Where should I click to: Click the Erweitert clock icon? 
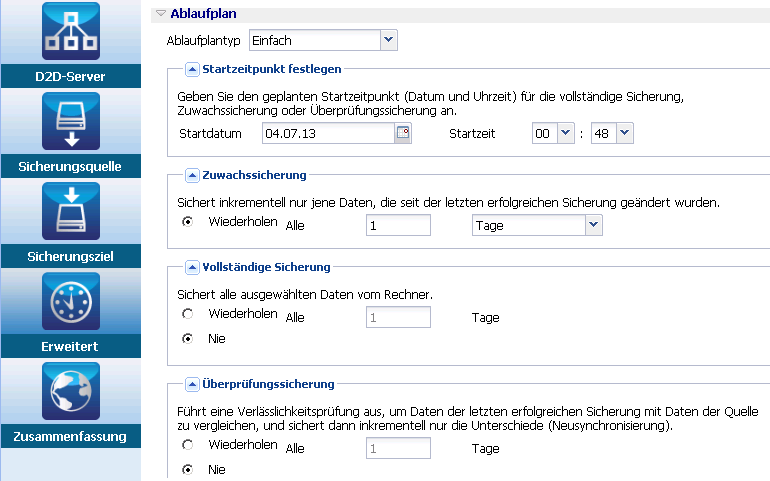tap(70, 301)
